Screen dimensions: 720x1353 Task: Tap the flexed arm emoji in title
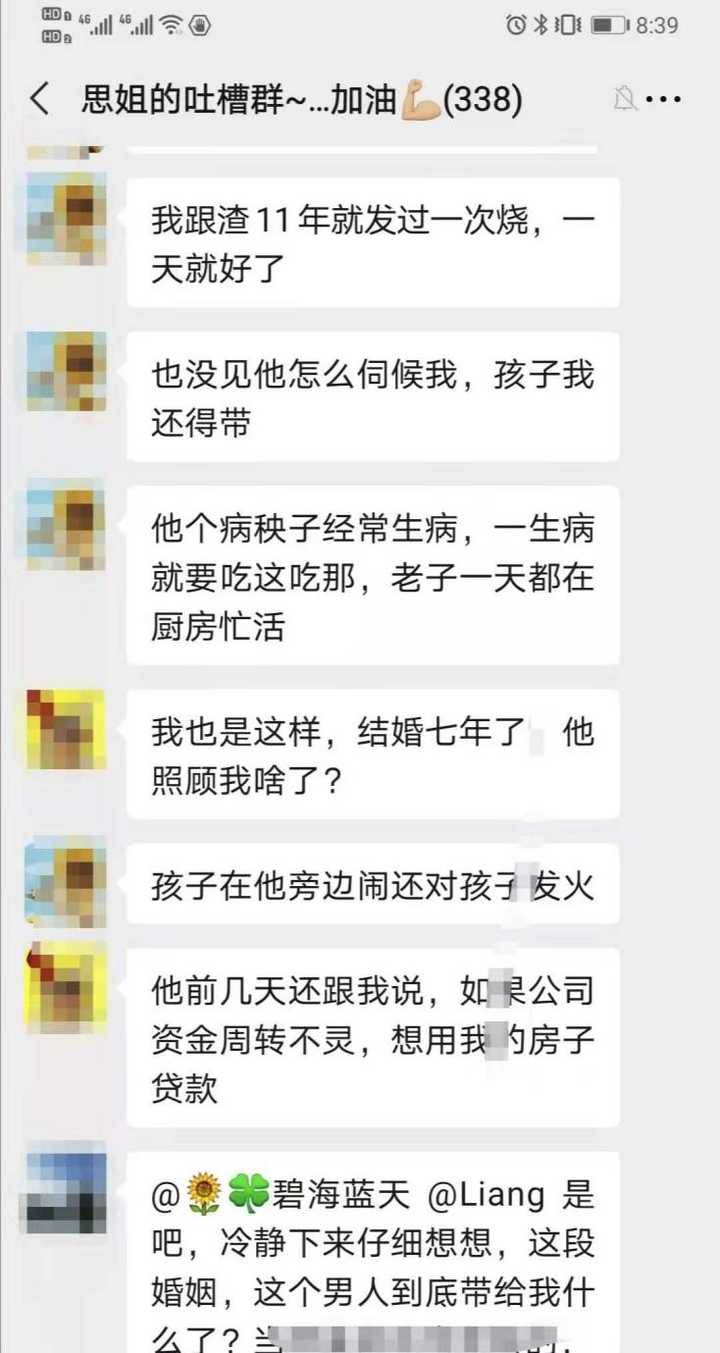419,99
